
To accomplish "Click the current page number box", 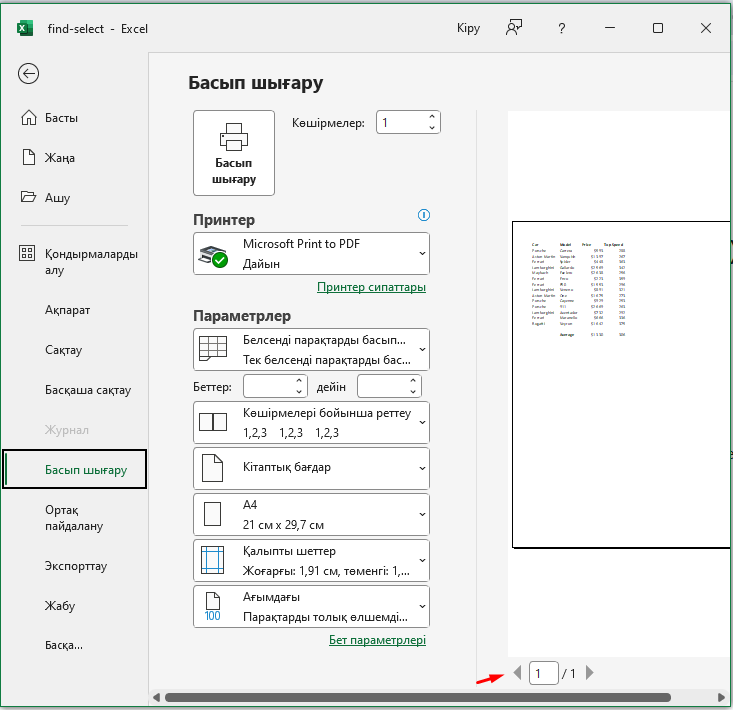I will pyautogui.click(x=544, y=673).
